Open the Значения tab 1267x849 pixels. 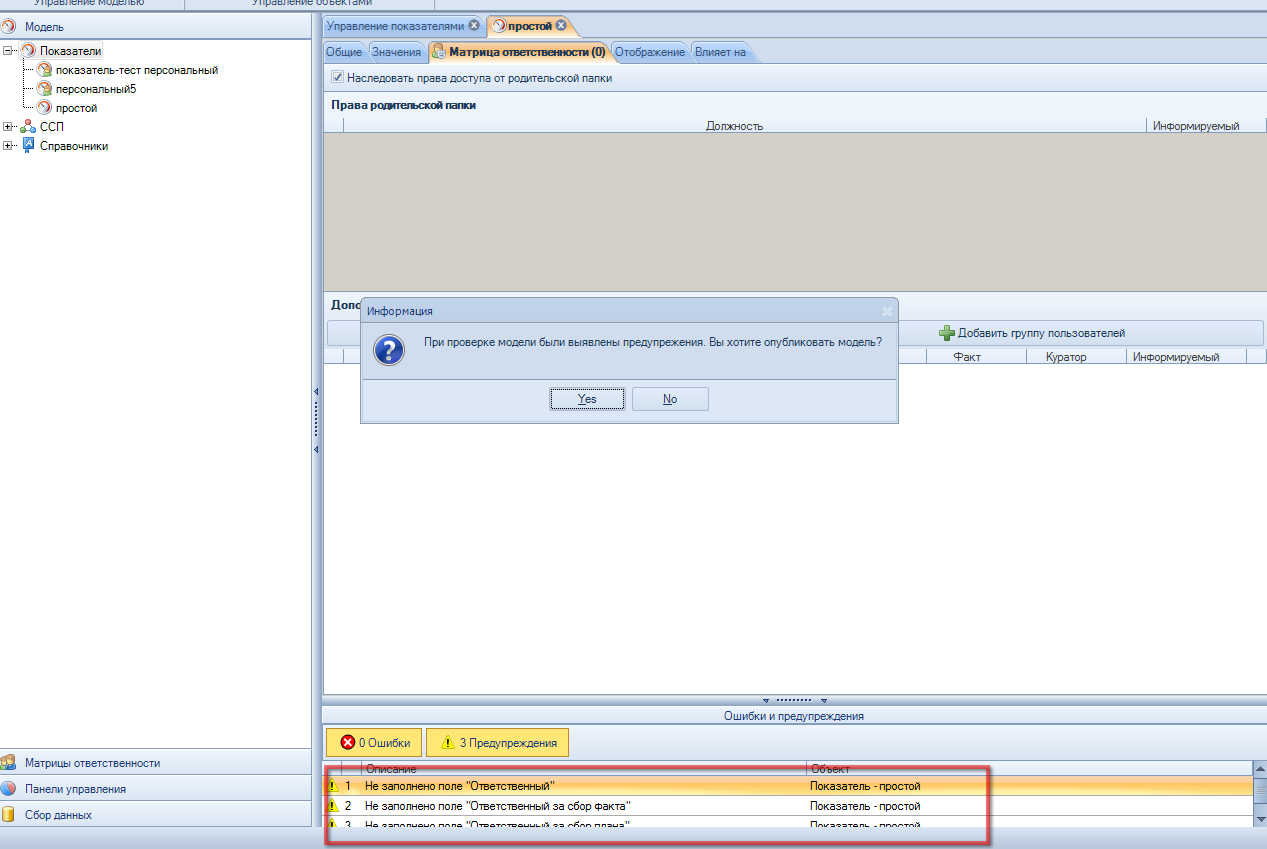396,52
